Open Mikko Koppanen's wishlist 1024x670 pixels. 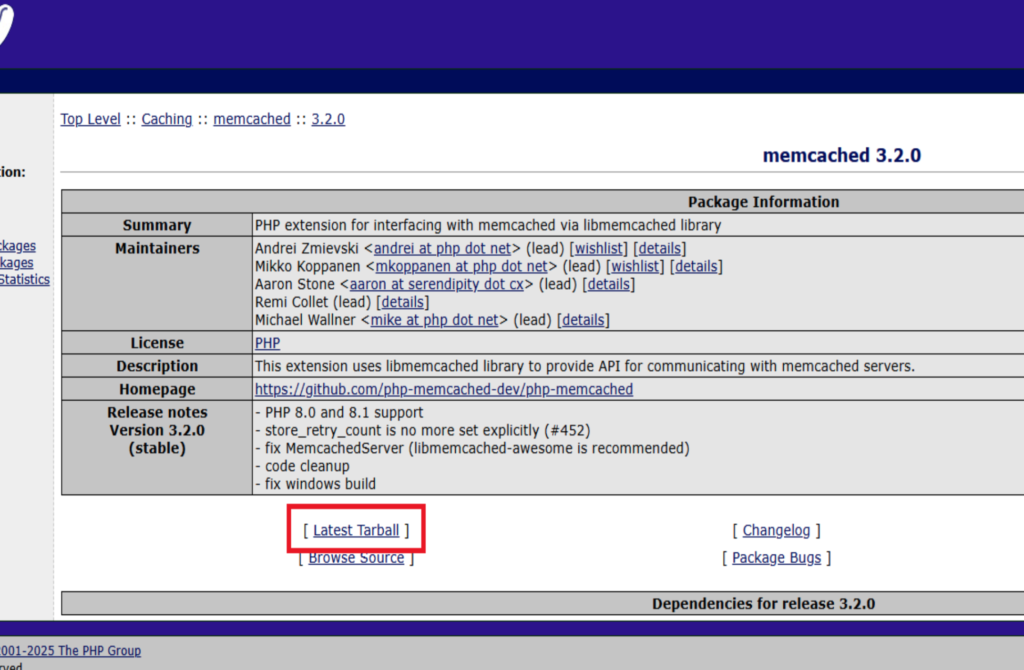coord(635,266)
